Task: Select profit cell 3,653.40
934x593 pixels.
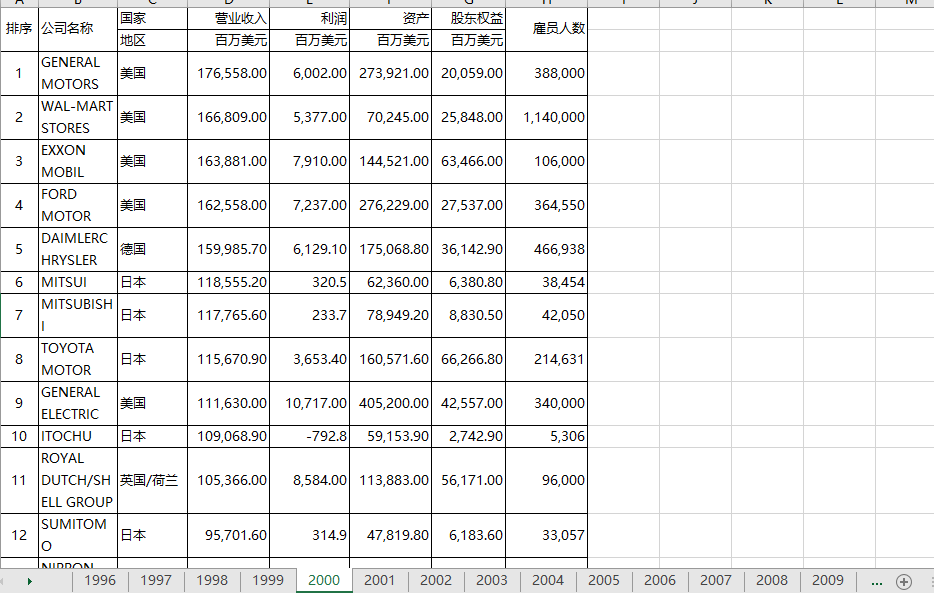Action: coord(310,360)
